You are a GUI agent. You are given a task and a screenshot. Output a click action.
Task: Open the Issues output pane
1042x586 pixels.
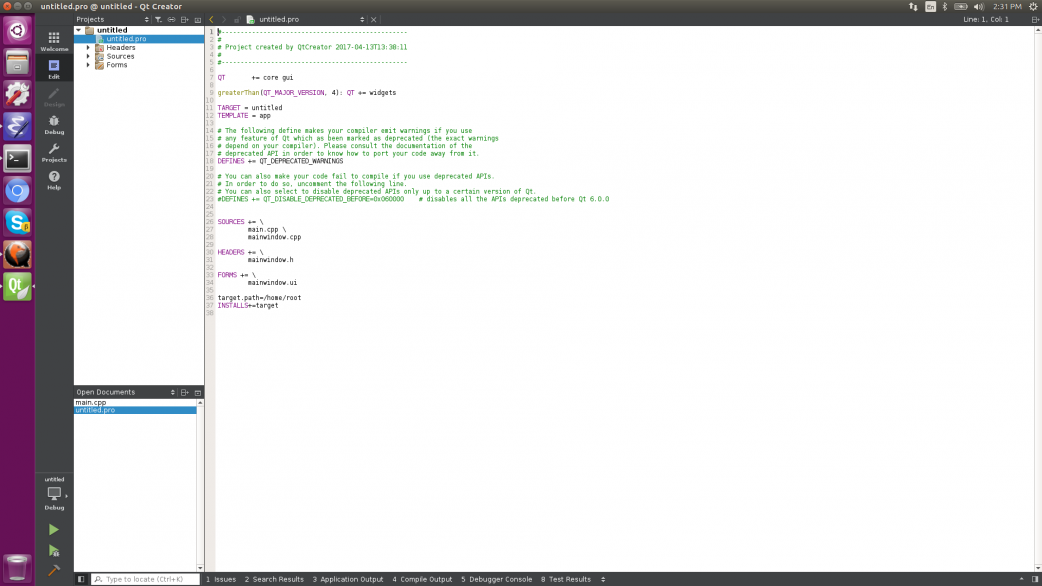click(221, 579)
